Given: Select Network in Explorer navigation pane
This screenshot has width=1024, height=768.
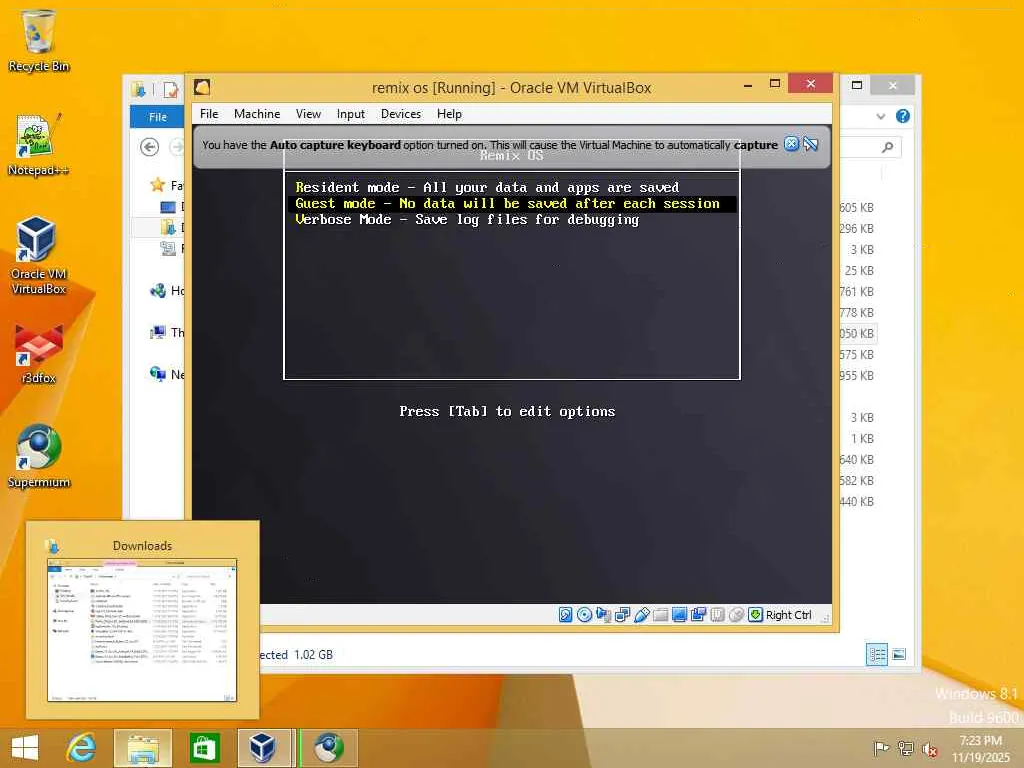Looking at the screenshot, I should click(x=167, y=374).
